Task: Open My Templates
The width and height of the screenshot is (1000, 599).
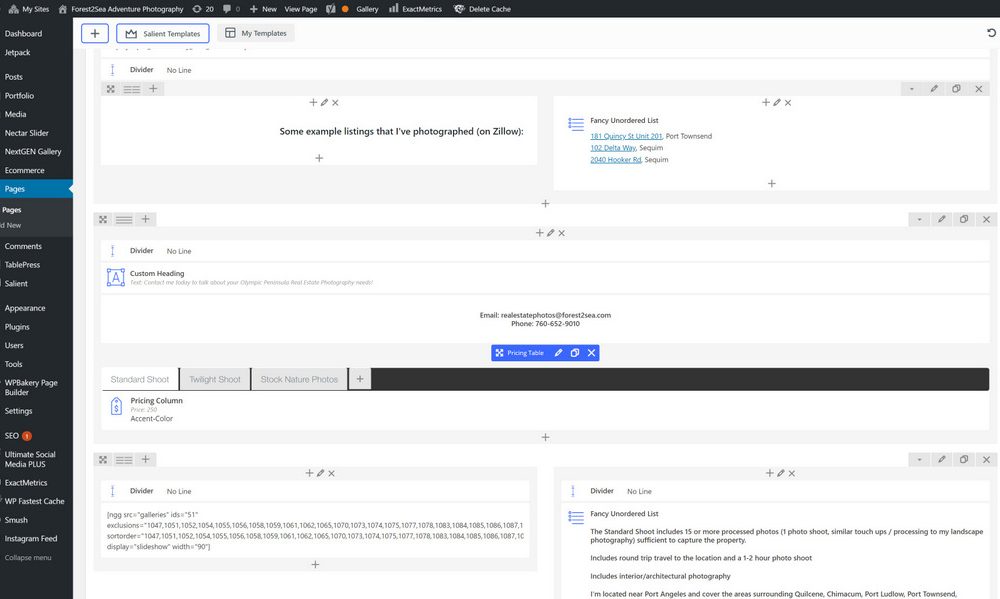Action: [256, 33]
